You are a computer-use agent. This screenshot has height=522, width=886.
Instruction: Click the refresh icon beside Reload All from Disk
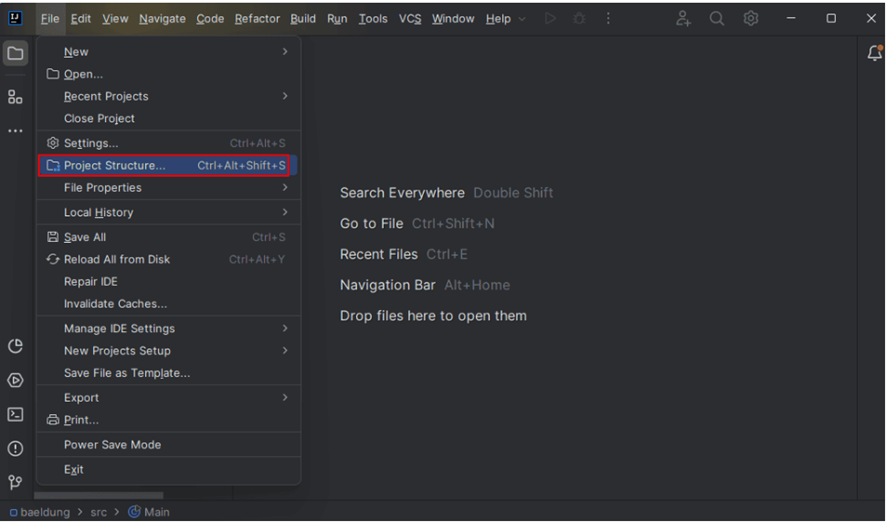pyautogui.click(x=53, y=259)
